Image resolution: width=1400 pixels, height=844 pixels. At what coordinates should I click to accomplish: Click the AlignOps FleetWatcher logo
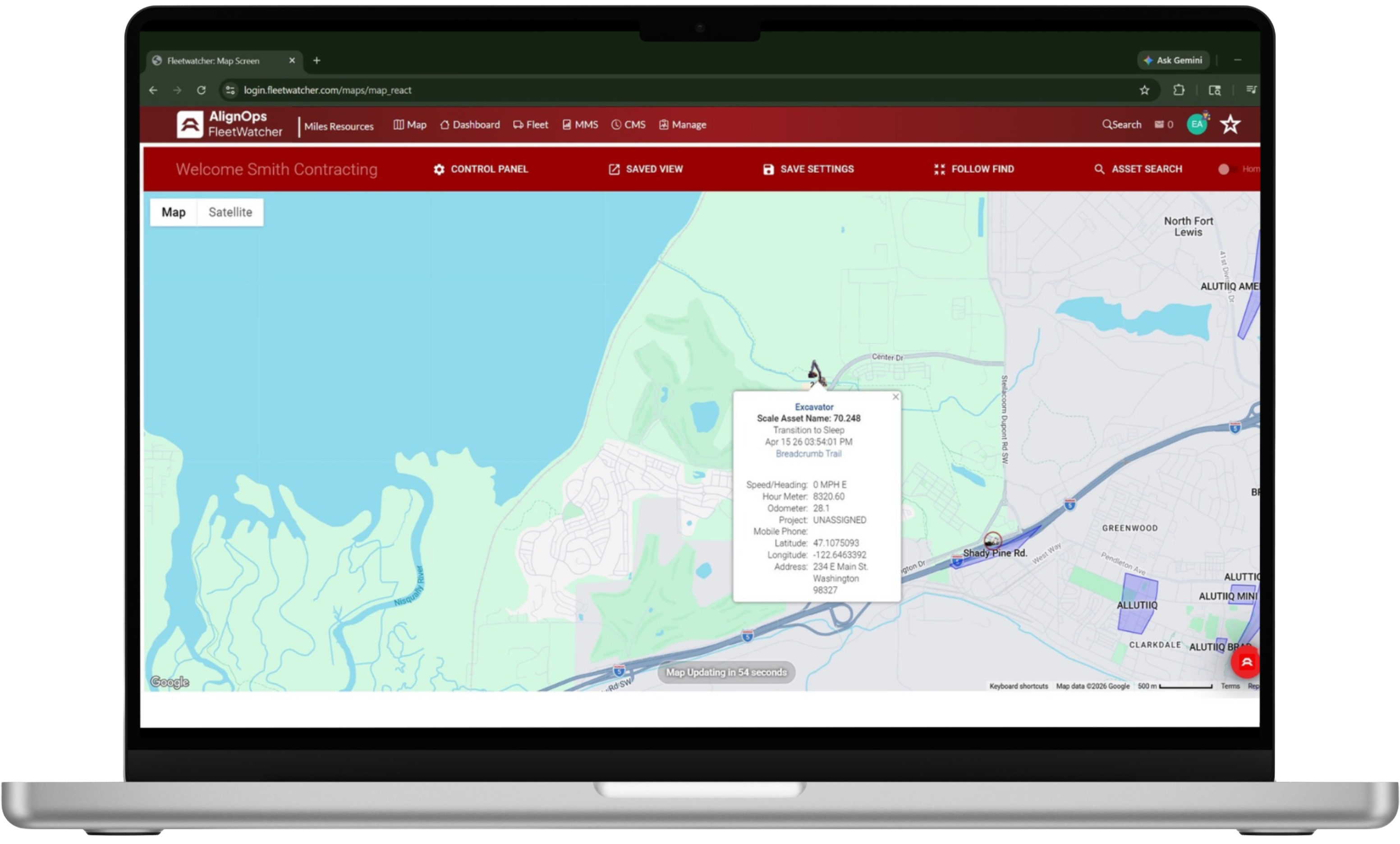229,124
